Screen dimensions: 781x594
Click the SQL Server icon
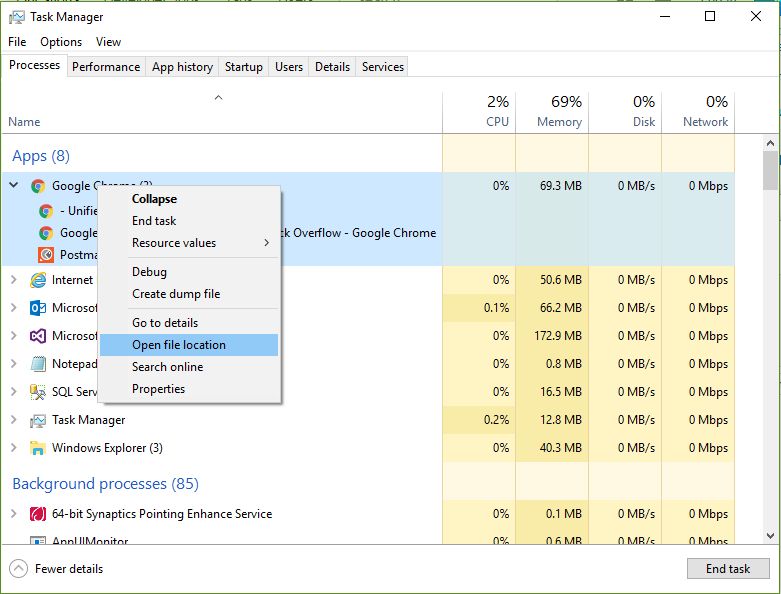coord(38,392)
